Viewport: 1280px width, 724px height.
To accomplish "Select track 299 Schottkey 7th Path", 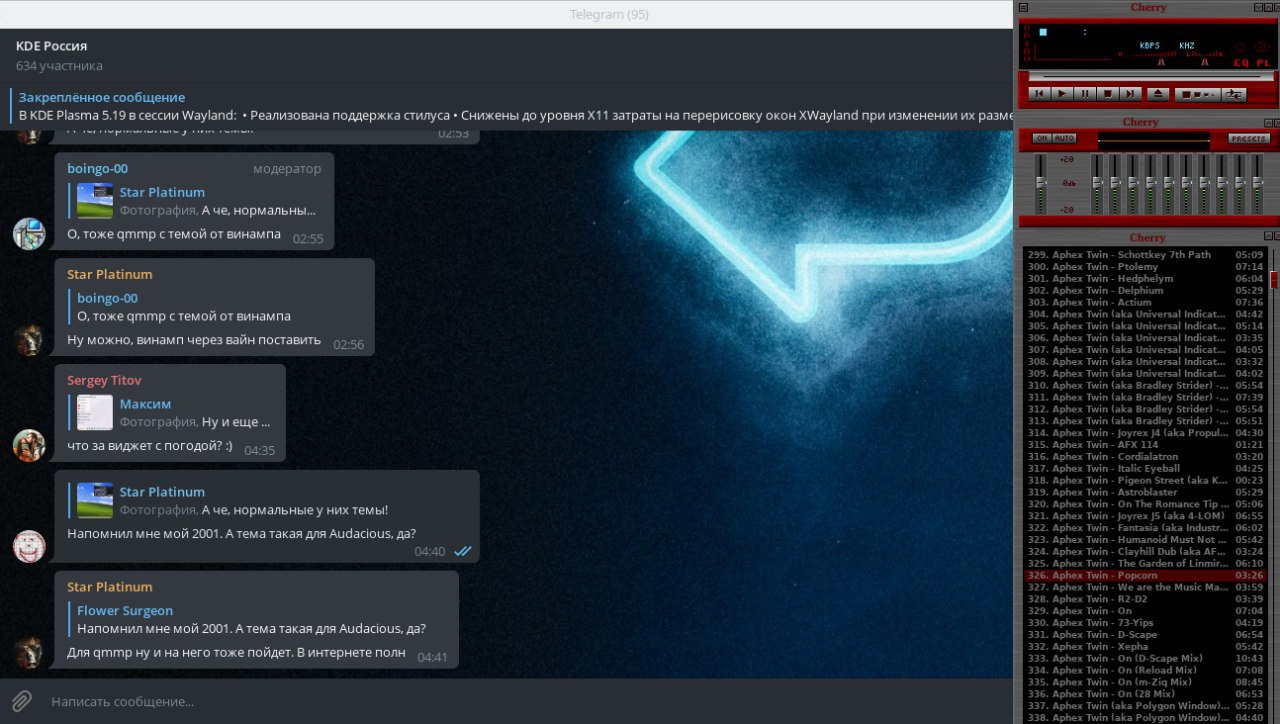I will (x=1145, y=255).
